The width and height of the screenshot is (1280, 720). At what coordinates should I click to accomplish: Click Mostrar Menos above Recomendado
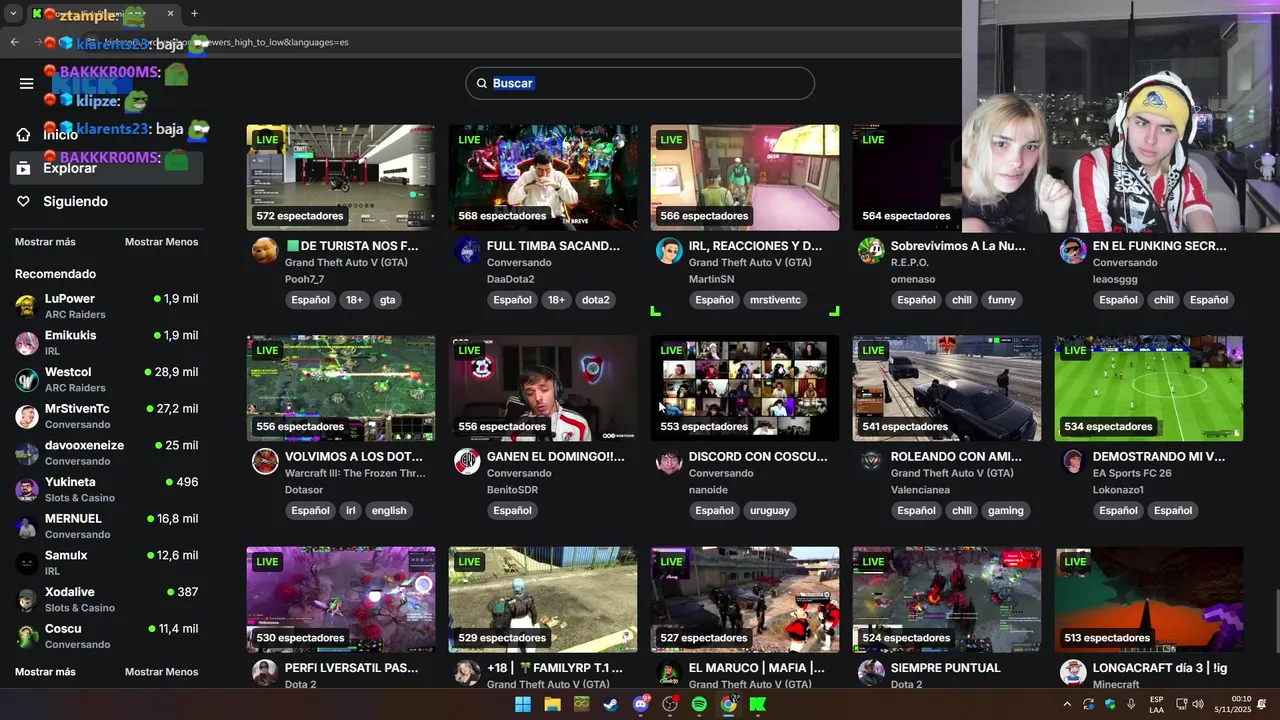point(161,242)
